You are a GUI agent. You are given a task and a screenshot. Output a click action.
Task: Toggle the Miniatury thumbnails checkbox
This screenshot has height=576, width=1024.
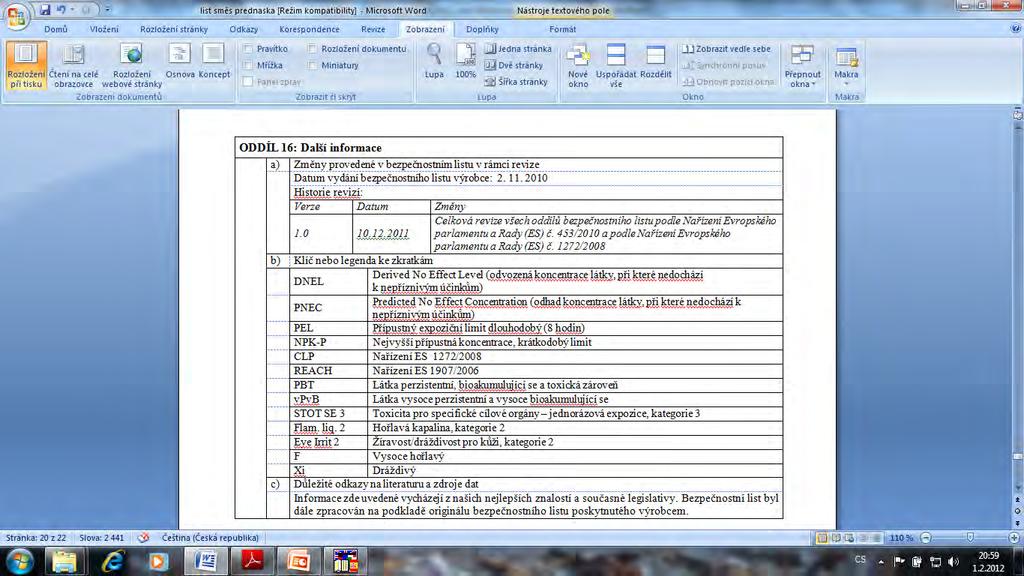[x=313, y=65]
